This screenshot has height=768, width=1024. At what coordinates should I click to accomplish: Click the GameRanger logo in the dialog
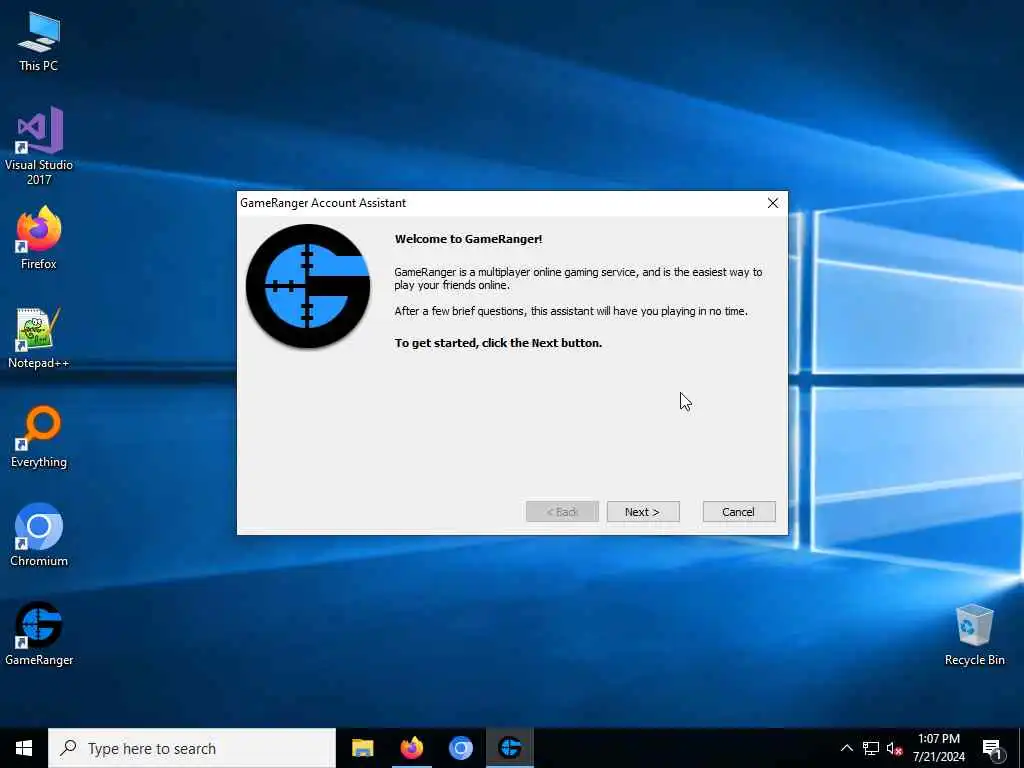(308, 286)
